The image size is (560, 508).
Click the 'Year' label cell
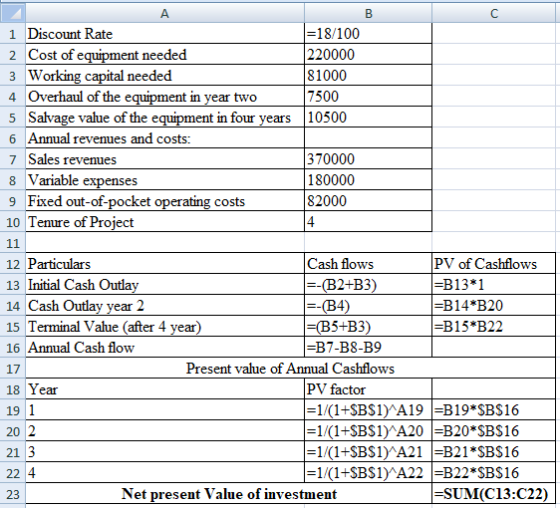[x=165, y=389]
